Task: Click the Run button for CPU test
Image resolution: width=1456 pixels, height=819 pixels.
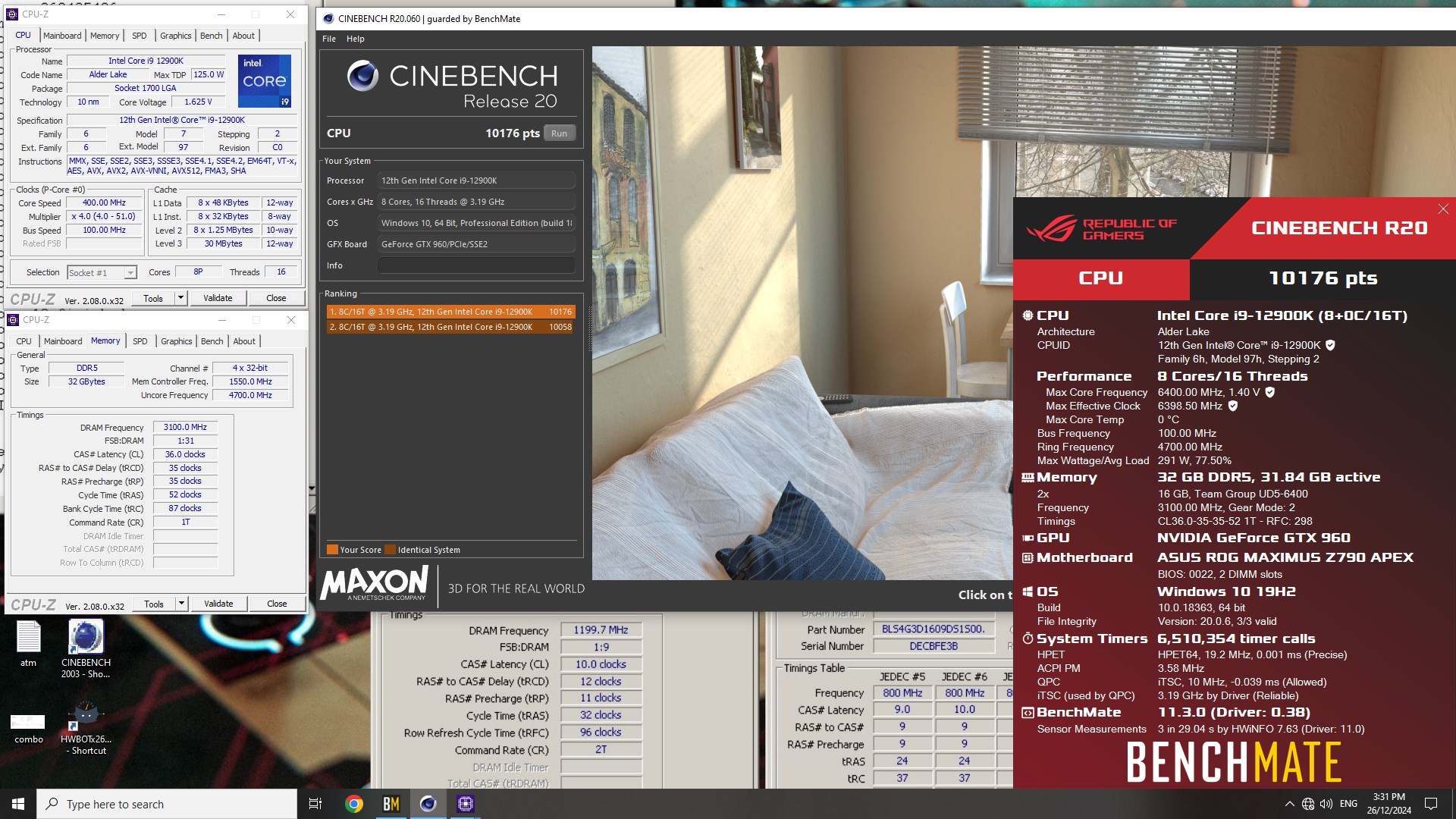Action: [560, 133]
